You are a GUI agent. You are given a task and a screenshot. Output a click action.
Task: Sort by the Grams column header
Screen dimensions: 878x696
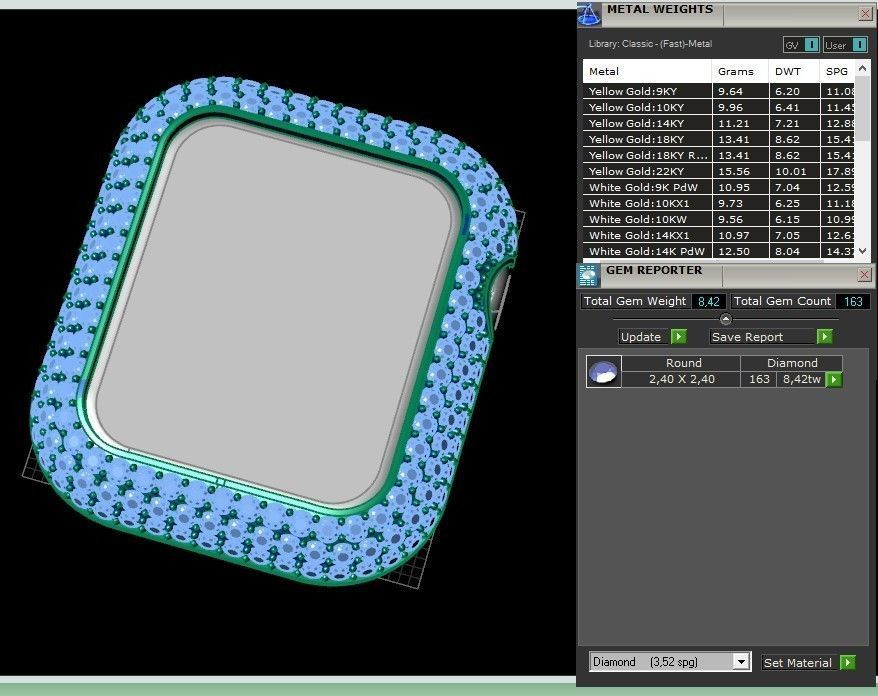740,71
